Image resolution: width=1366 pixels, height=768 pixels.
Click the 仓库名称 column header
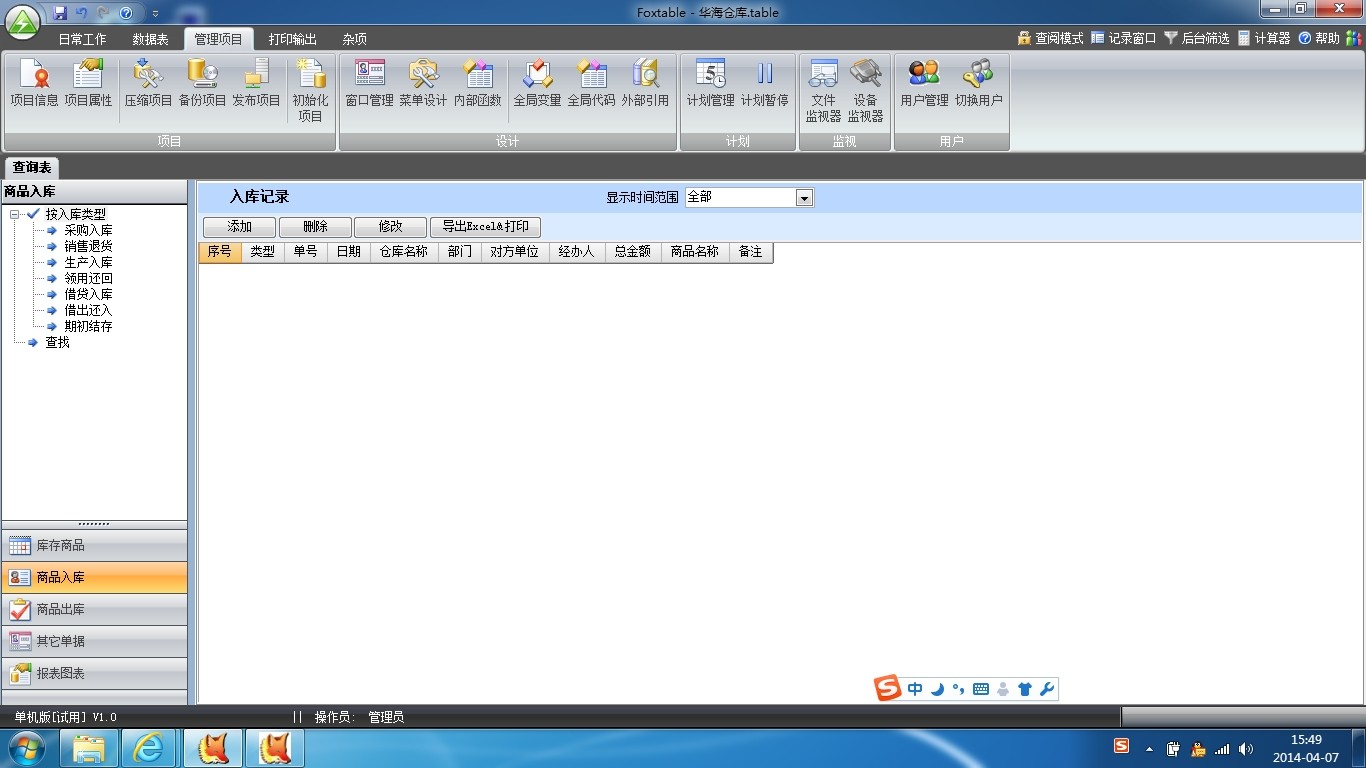click(x=403, y=252)
